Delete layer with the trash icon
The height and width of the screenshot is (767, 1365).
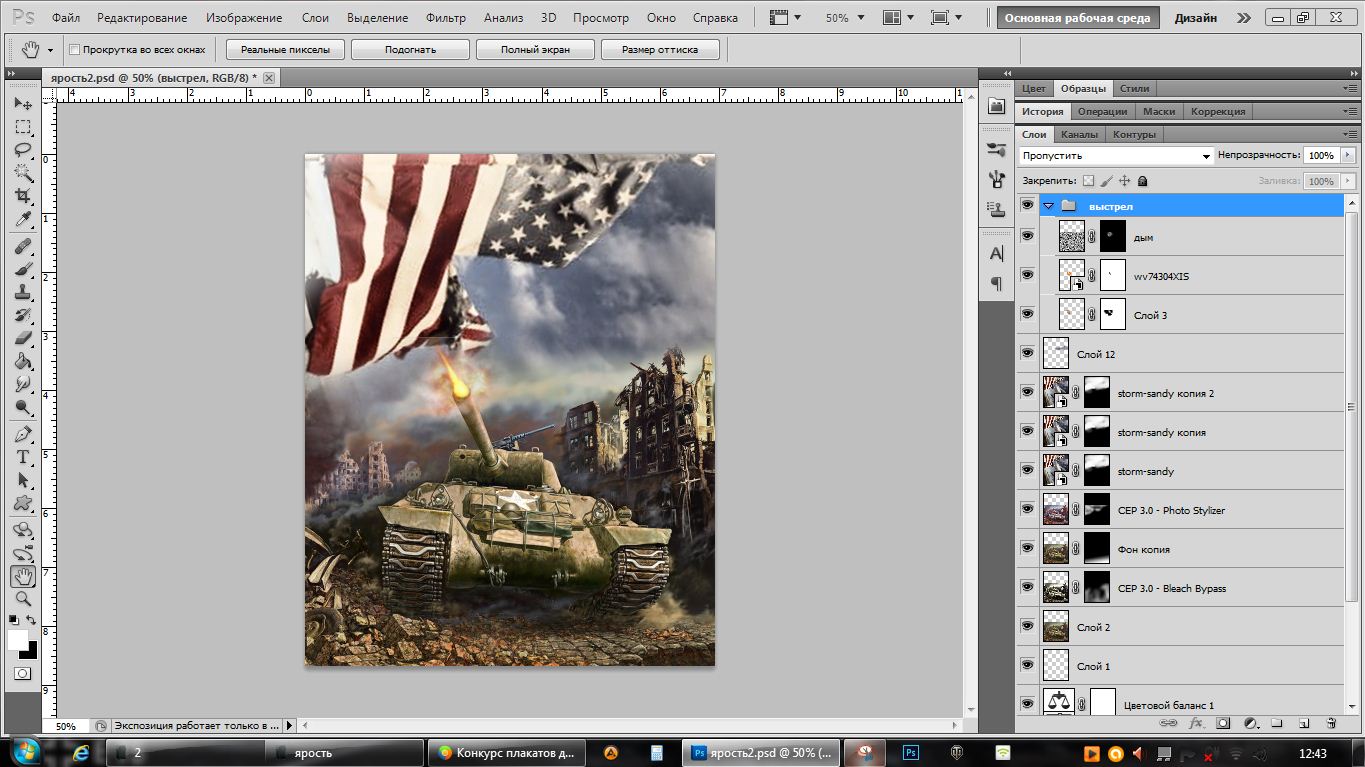point(1330,722)
